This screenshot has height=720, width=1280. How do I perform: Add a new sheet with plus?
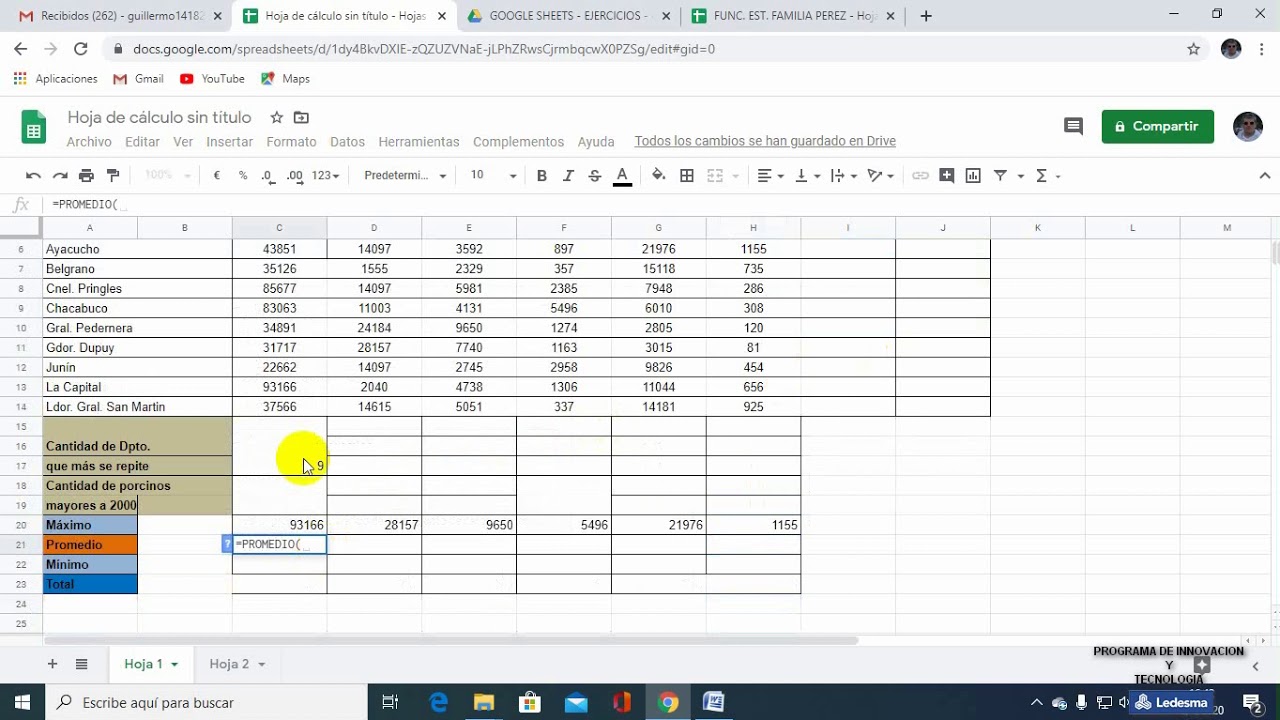tap(52, 664)
